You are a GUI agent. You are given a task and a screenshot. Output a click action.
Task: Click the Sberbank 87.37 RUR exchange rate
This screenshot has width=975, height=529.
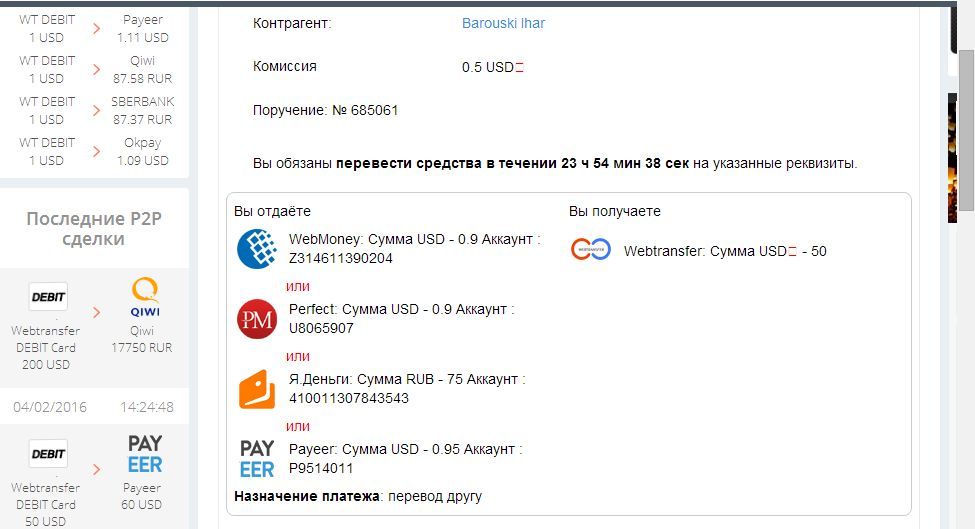click(x=143, y=119)
